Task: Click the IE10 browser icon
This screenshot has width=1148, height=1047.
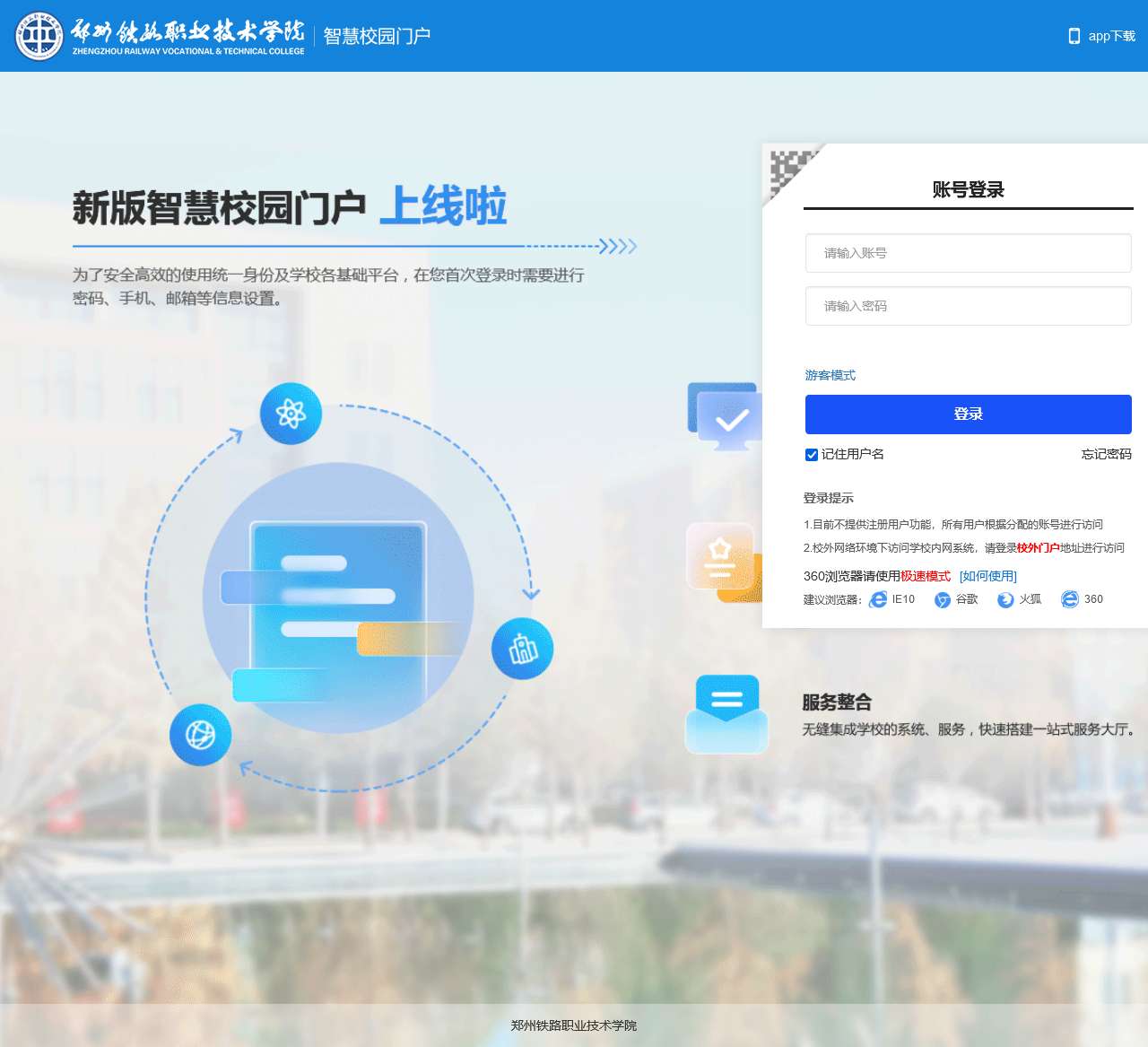Action: pyautogui.click(x=879, y=599)
